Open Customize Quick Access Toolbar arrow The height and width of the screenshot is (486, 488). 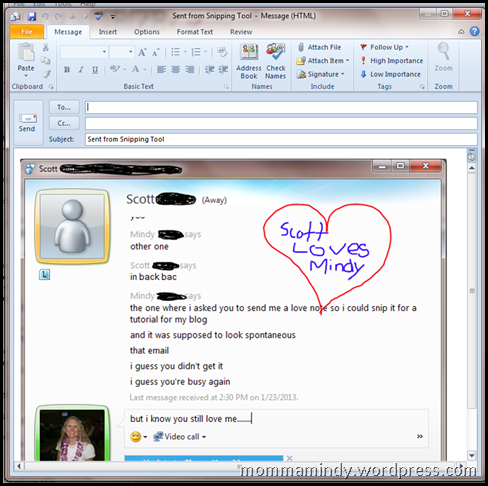point(113,16)
